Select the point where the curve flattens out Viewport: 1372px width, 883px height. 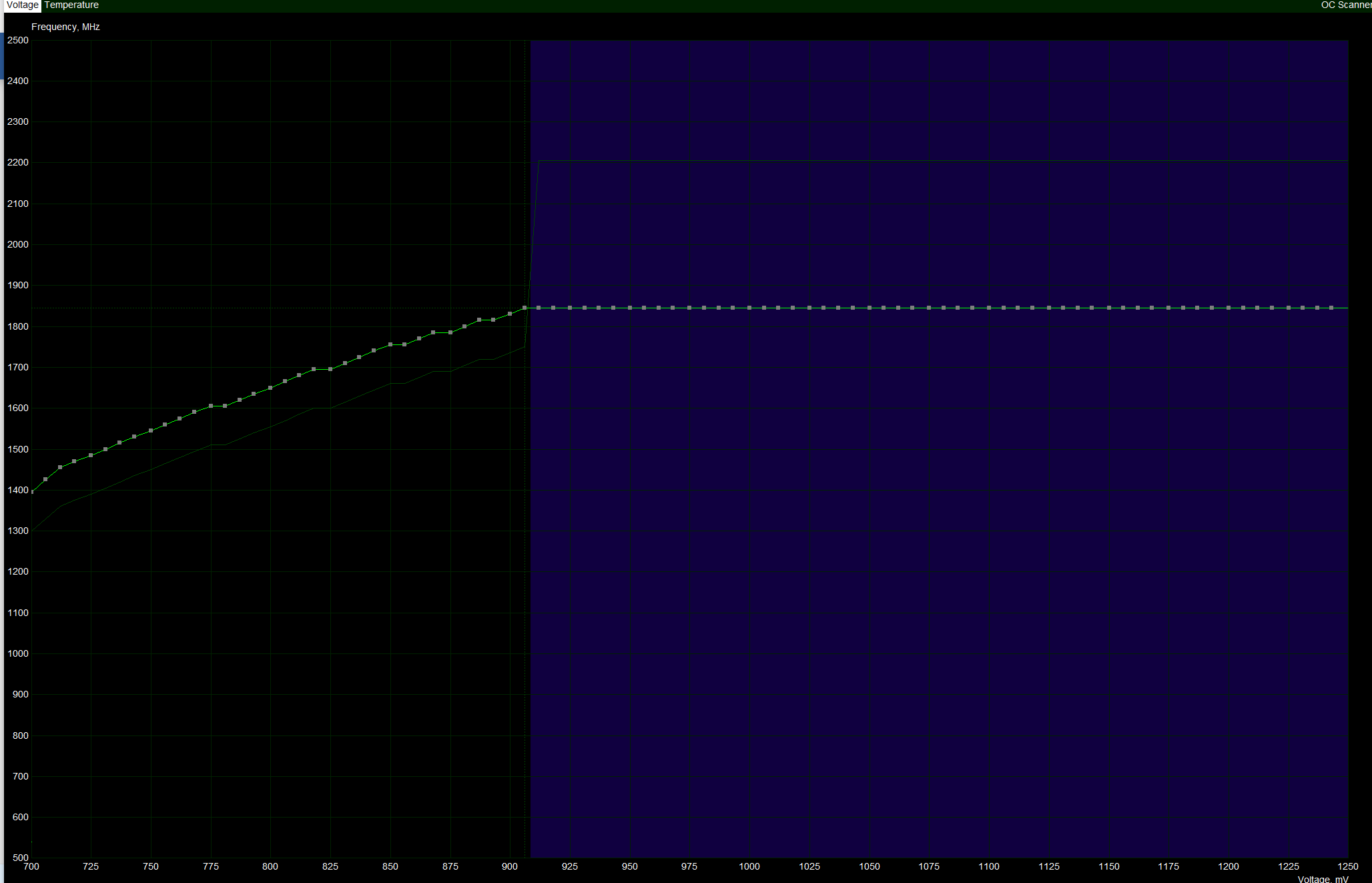[x=525, y=308]
